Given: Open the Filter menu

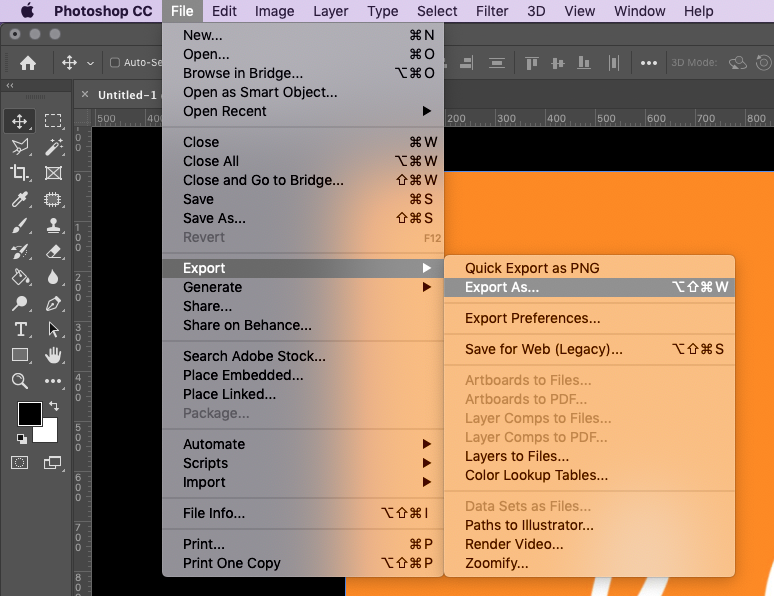Looking at the screenshot, I should click(x=492, y=11).
